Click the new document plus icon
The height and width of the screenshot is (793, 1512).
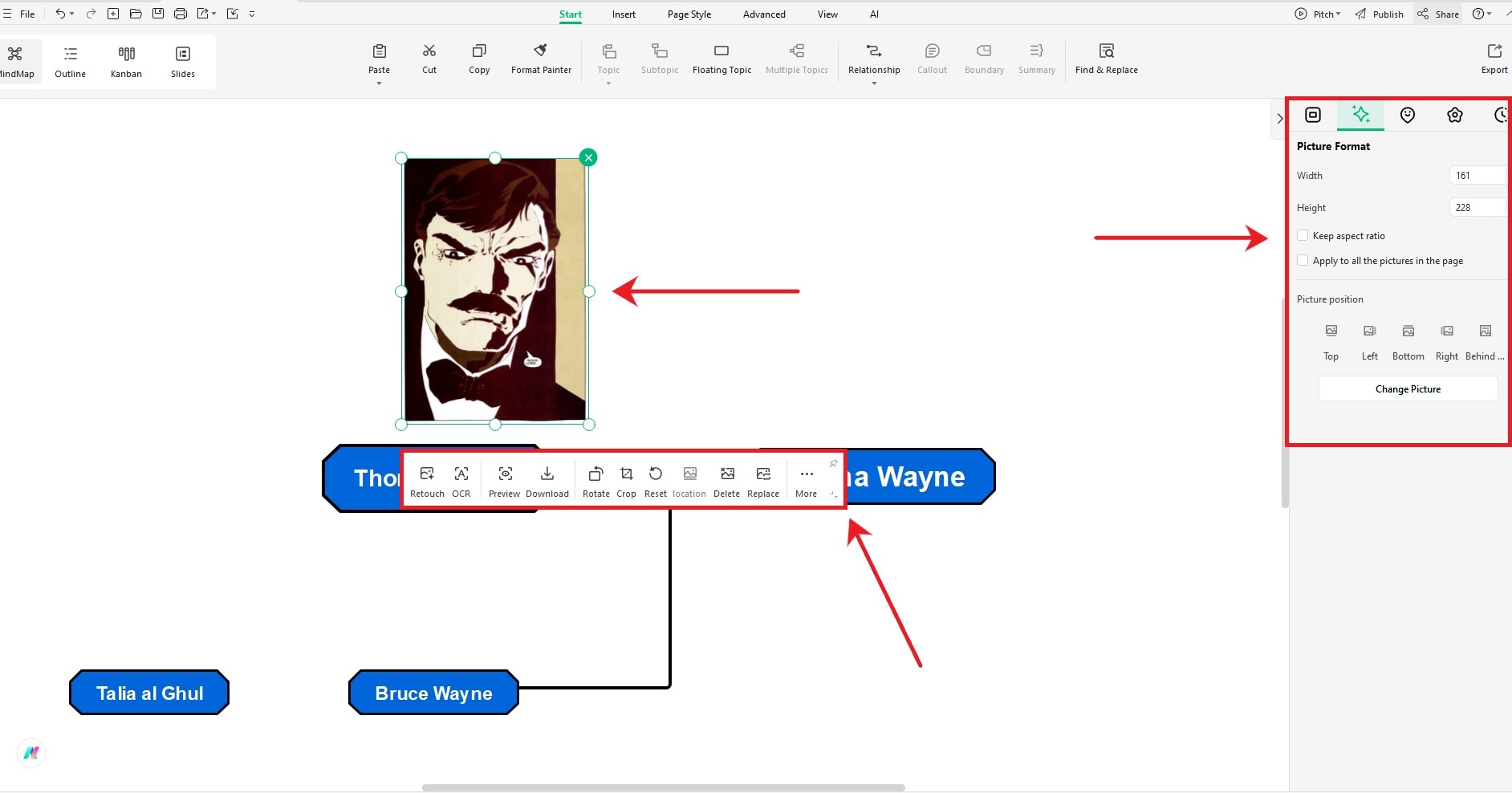(113, 14)
